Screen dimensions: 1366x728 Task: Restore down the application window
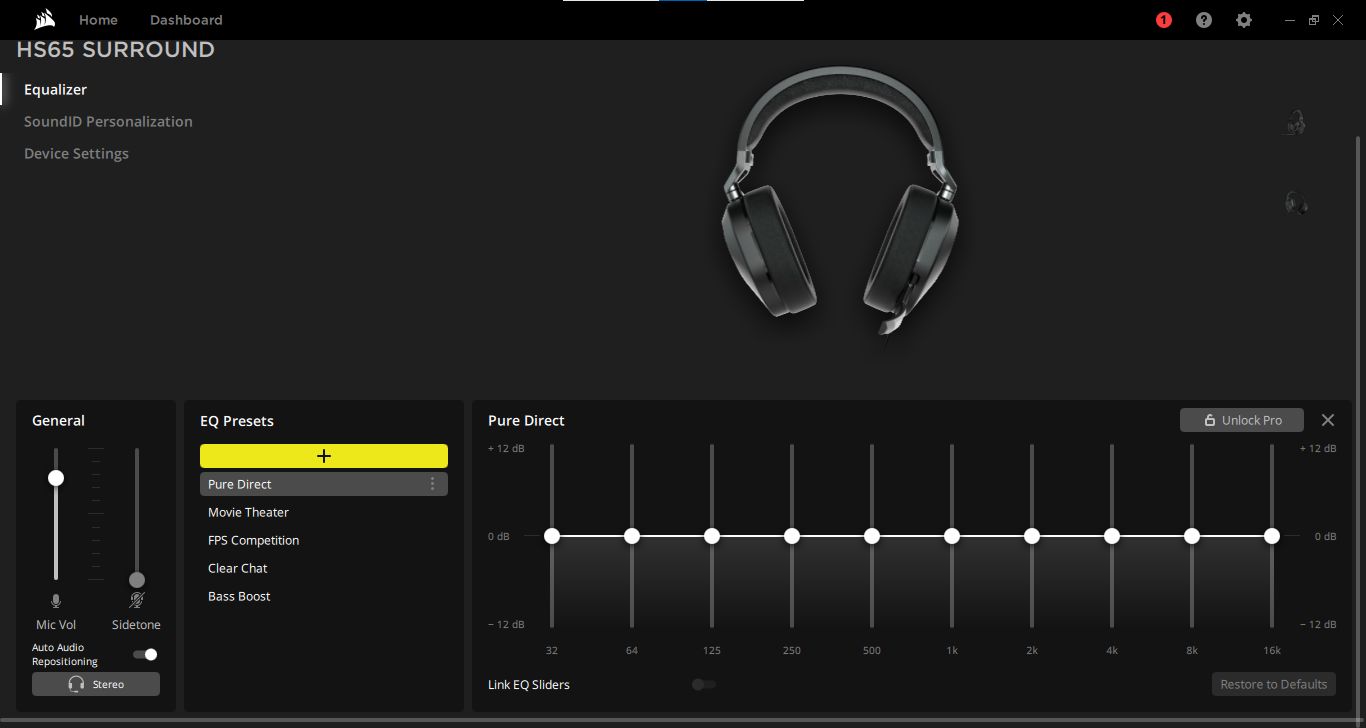(1314, 20)
